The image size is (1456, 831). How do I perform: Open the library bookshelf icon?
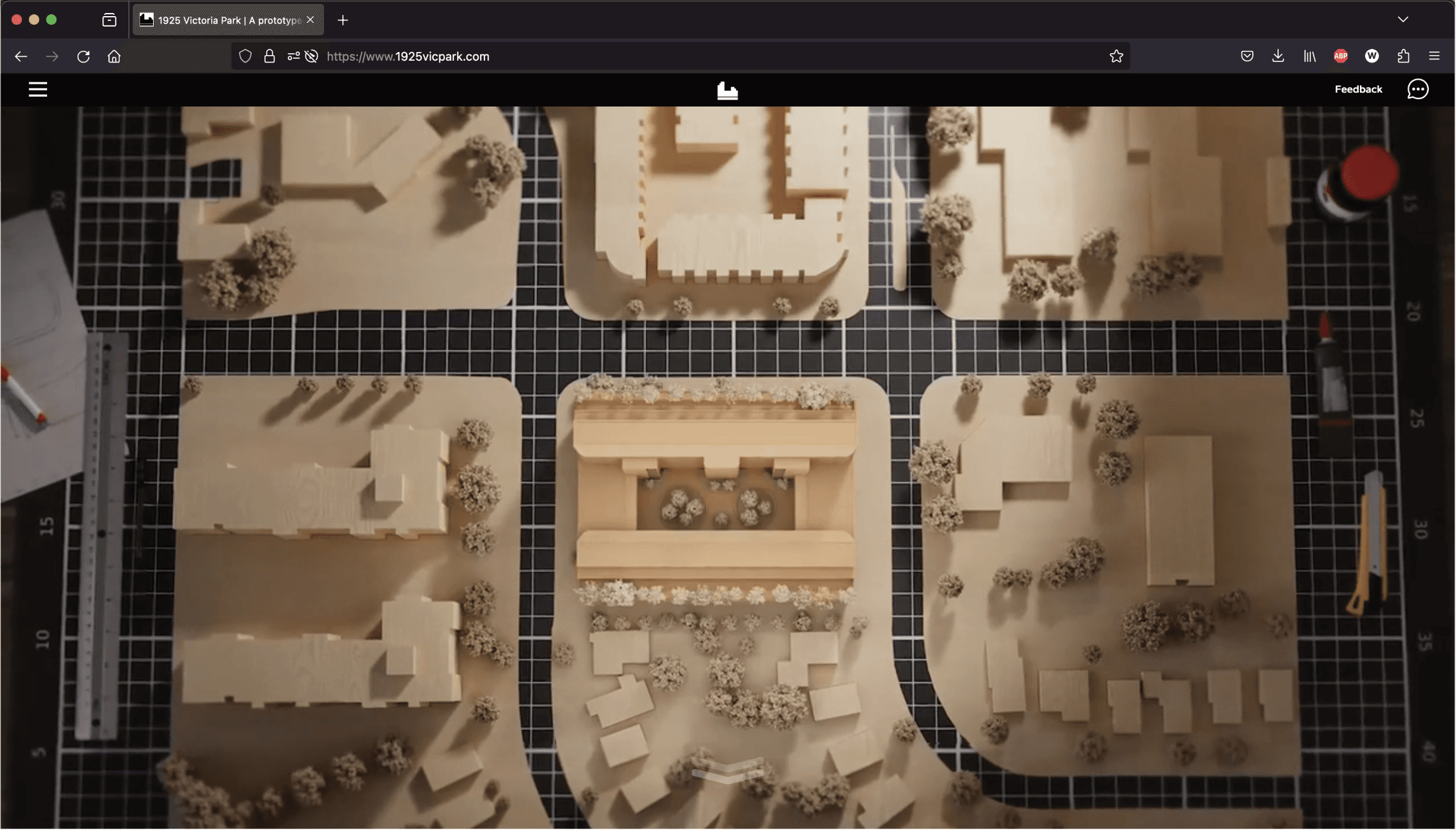tap(1309, 56)
